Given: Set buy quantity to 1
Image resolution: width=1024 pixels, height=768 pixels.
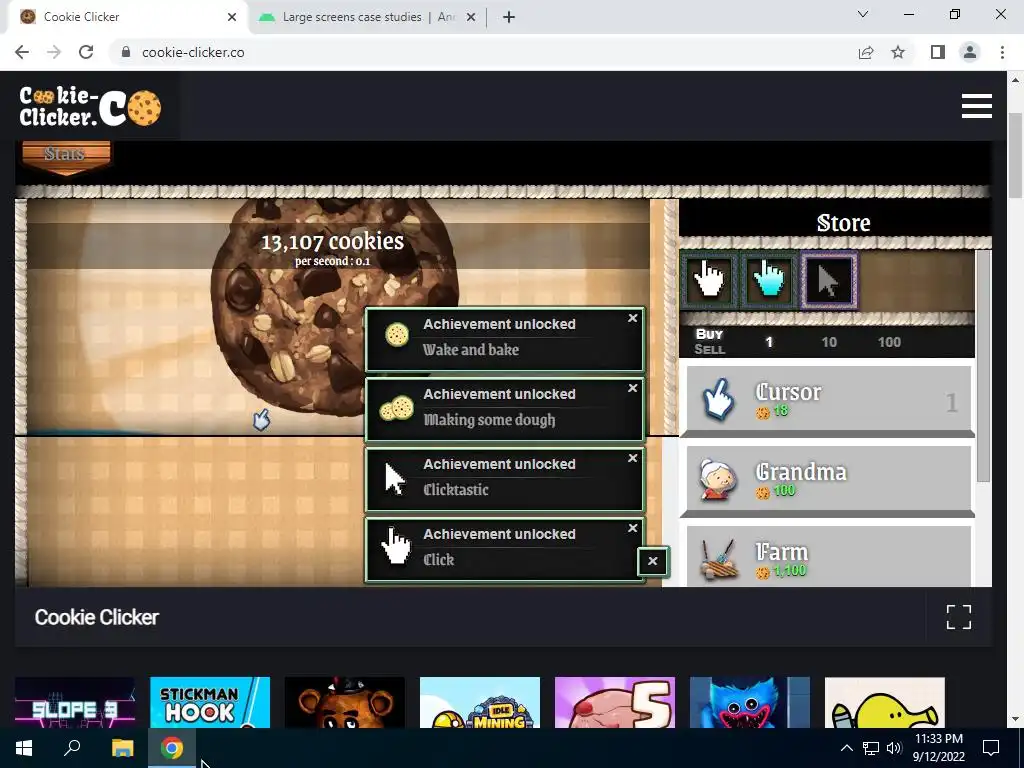Looking at the screenshot, I should (769, 342).
